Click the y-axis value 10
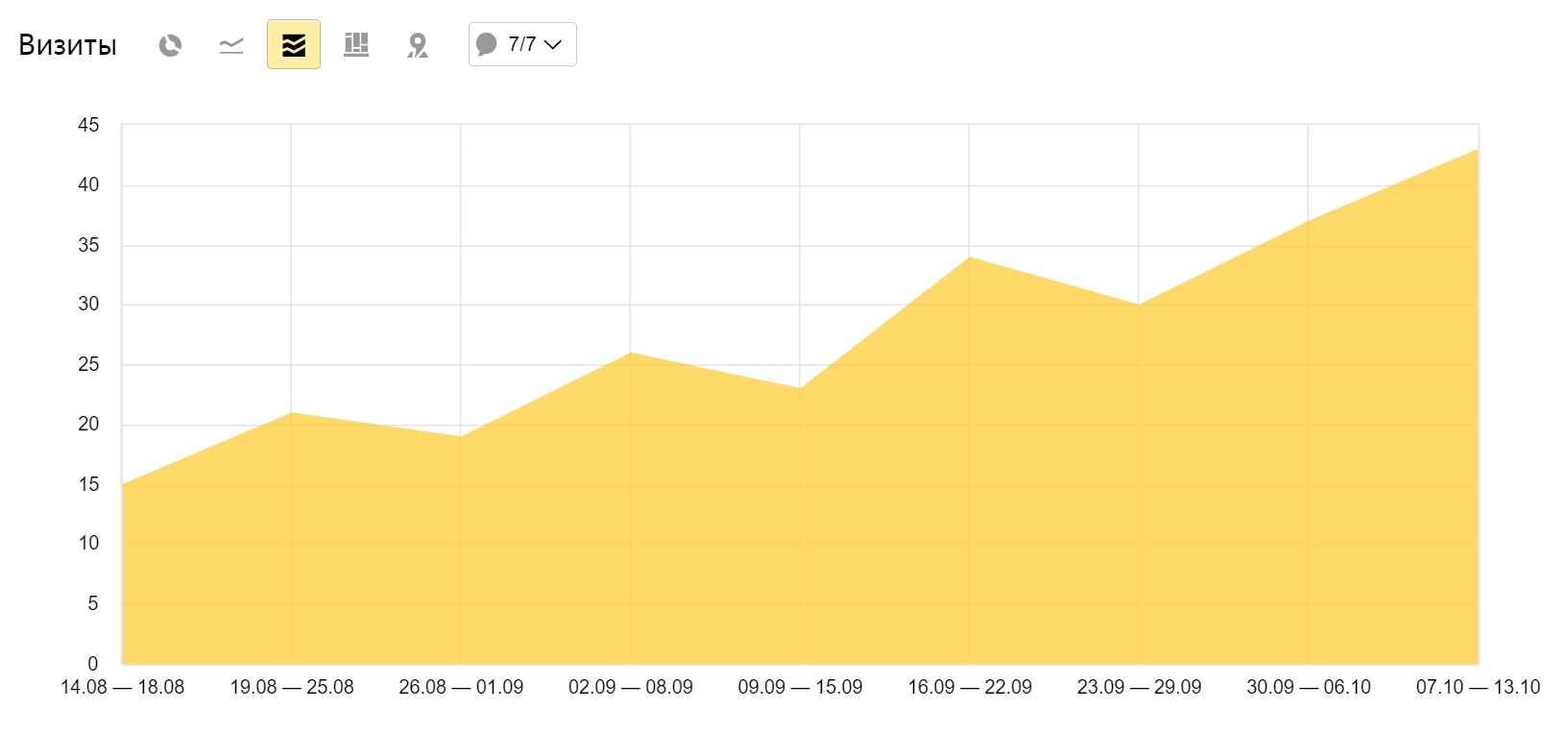Image resolution: width=1568 pixels, height=734 pixels. 88,543
